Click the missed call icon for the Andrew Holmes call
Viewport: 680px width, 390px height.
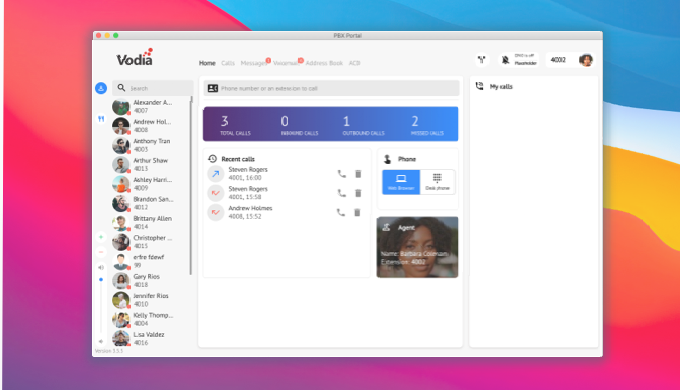coord(216,213)
